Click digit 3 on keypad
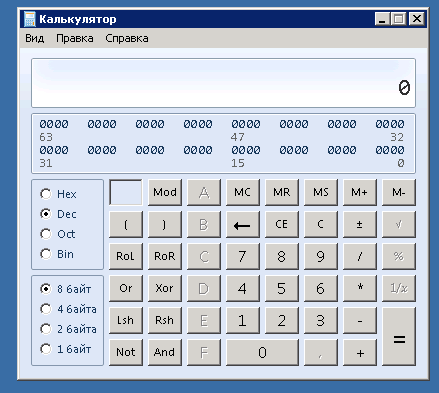The height and width of the screenshot is (393, 439). point(321,320)
